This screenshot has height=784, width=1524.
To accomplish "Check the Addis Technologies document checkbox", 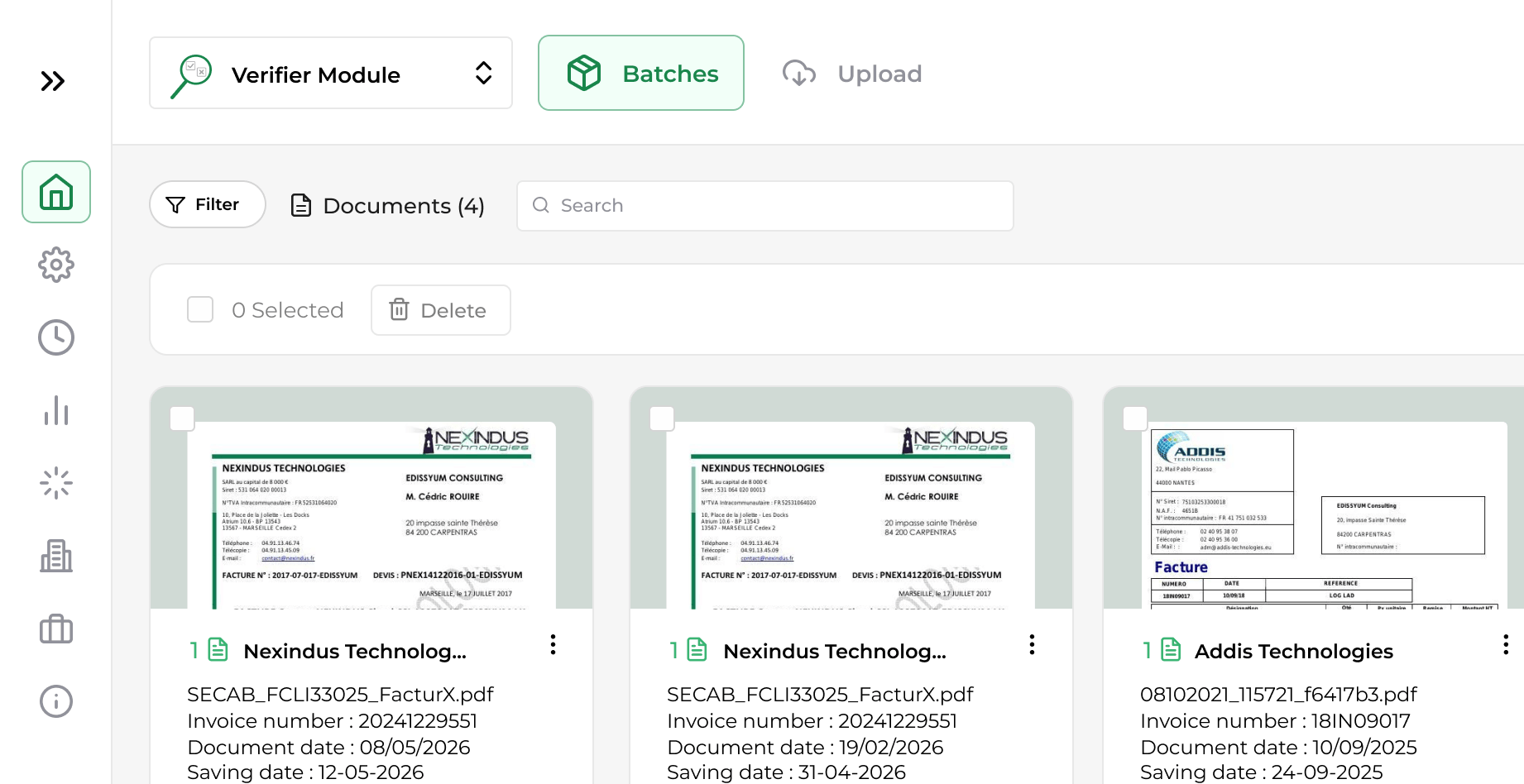I will [1134, 419].
